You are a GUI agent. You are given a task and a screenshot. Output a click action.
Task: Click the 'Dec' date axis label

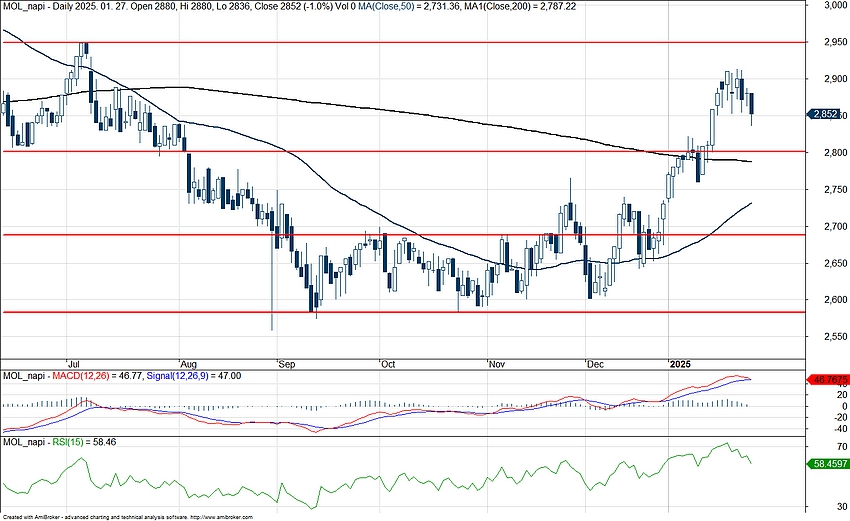tap(595, 364)
